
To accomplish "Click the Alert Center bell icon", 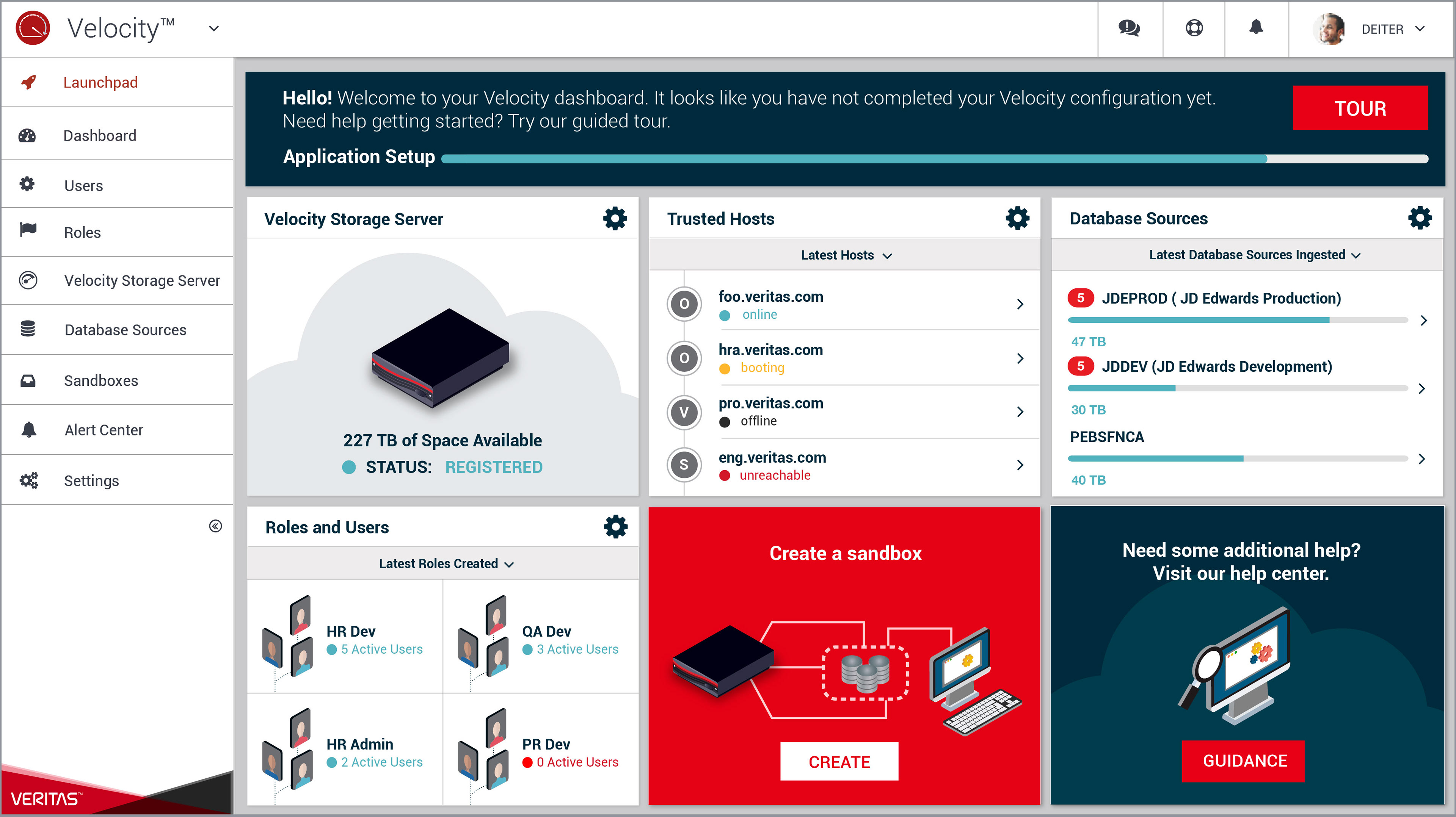I will click(29, 429).
